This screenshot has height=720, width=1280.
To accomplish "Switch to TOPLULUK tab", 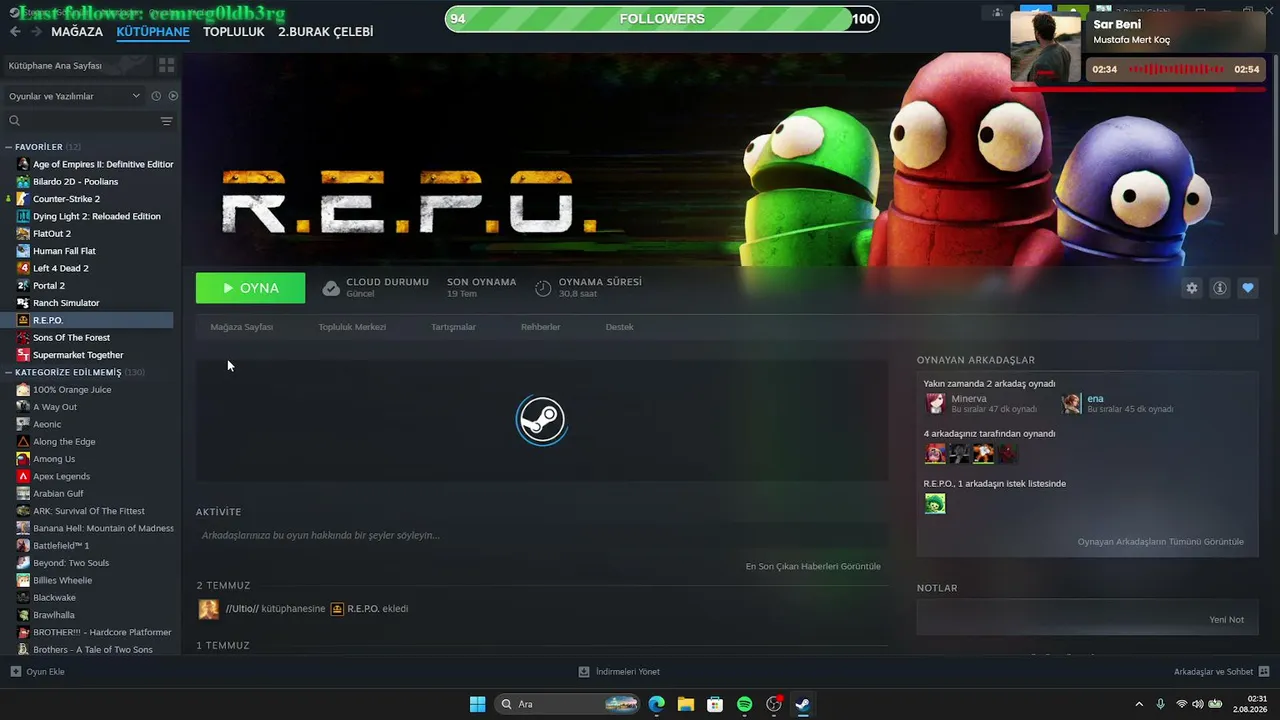I will (x=234, y=32).
